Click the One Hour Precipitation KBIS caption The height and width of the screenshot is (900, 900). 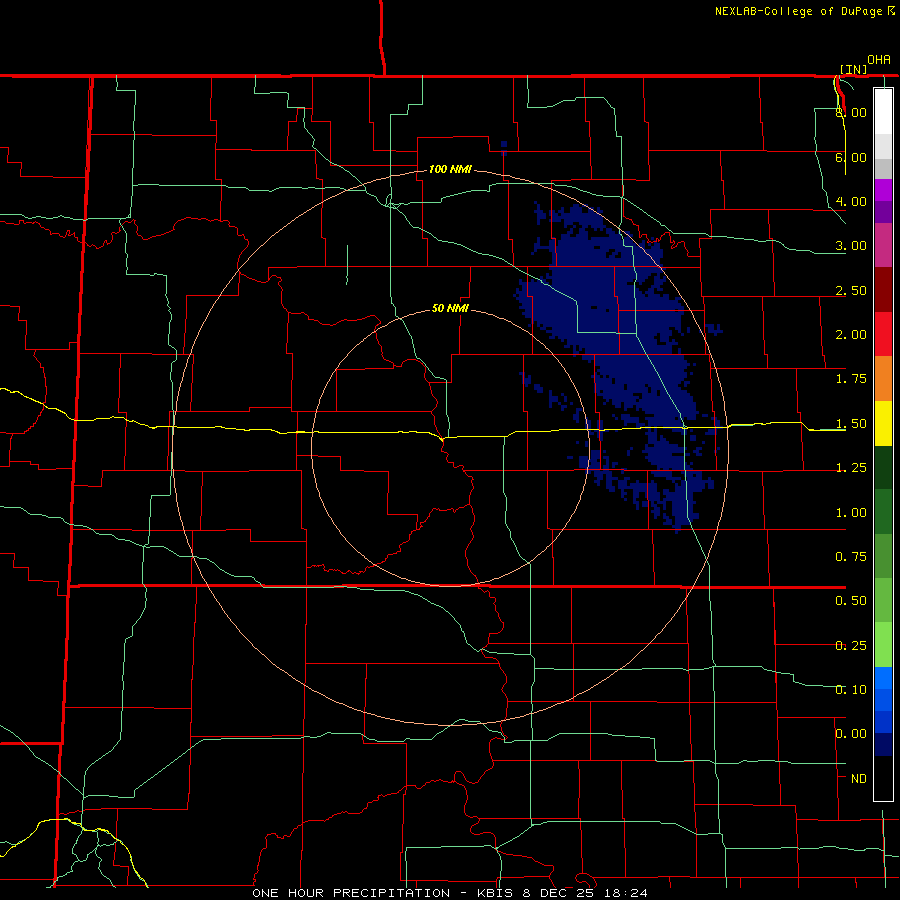click(x=450, y=893)
